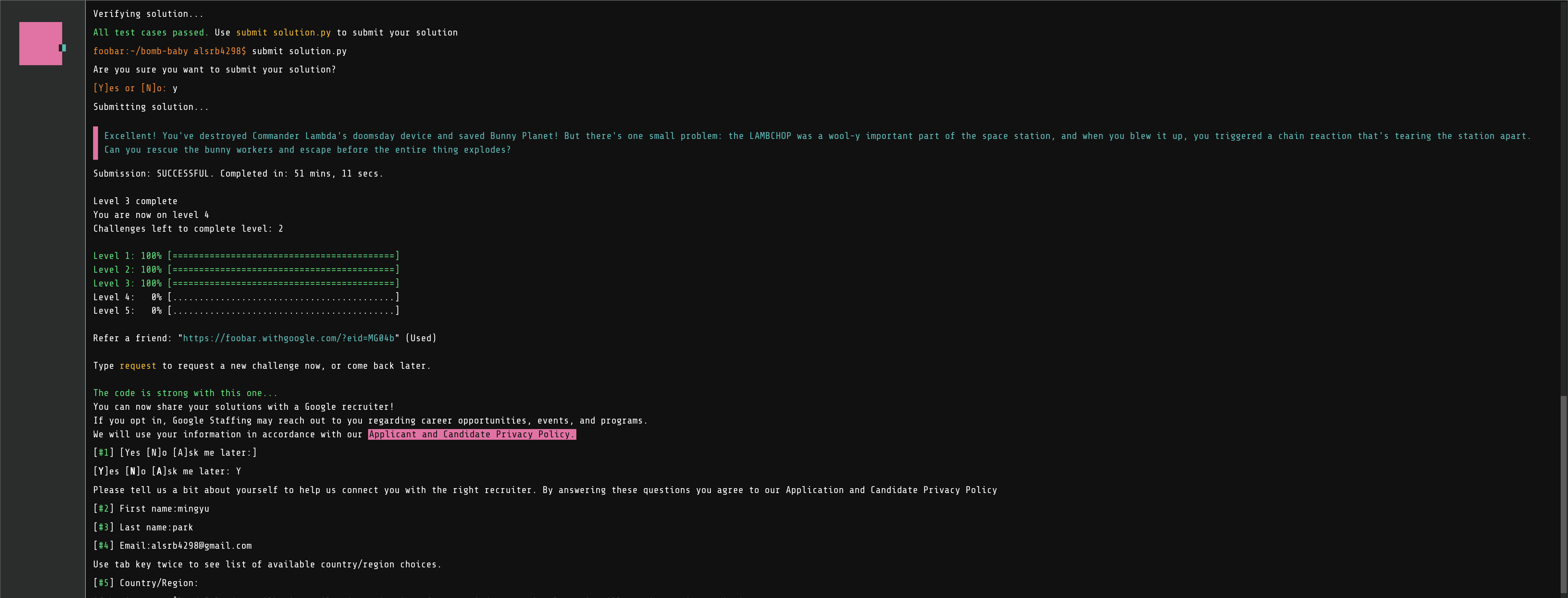The width and height of the screenshot is (1568, 598).
Task: Click the pink square logo icon
Action: (40, 43)
